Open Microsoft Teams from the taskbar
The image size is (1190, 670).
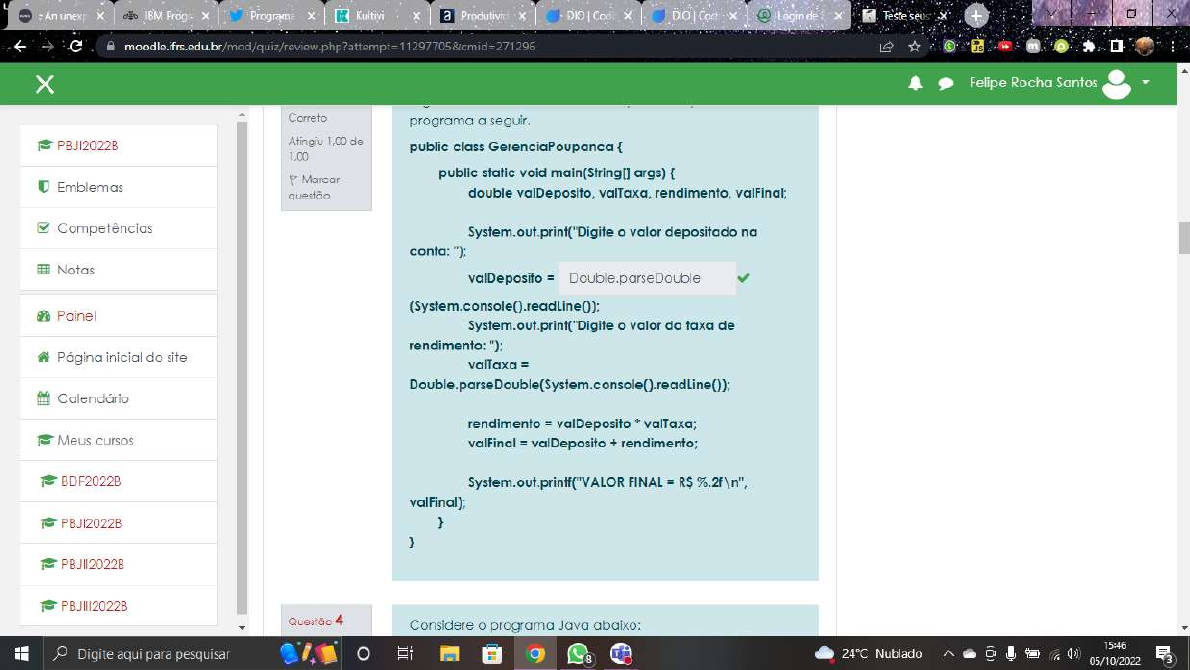click(620, 655)
